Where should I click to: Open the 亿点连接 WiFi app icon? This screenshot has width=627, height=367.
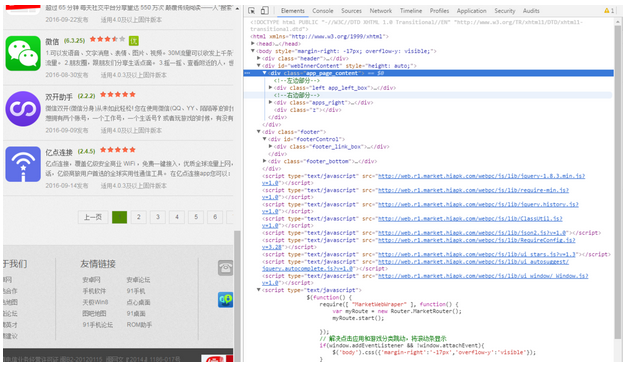[23, 164]
